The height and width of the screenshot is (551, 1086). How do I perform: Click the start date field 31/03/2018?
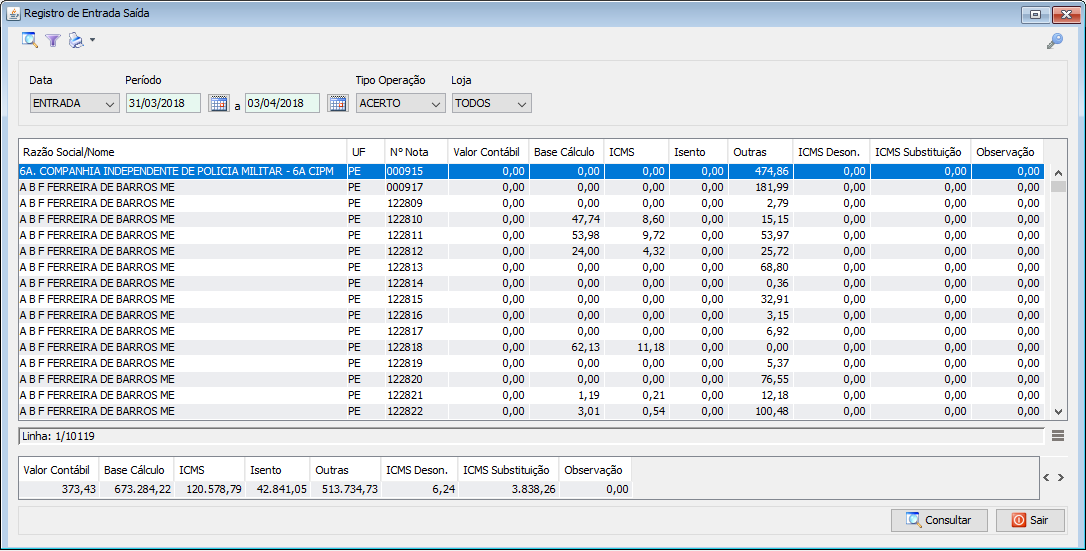click(162, 103)
